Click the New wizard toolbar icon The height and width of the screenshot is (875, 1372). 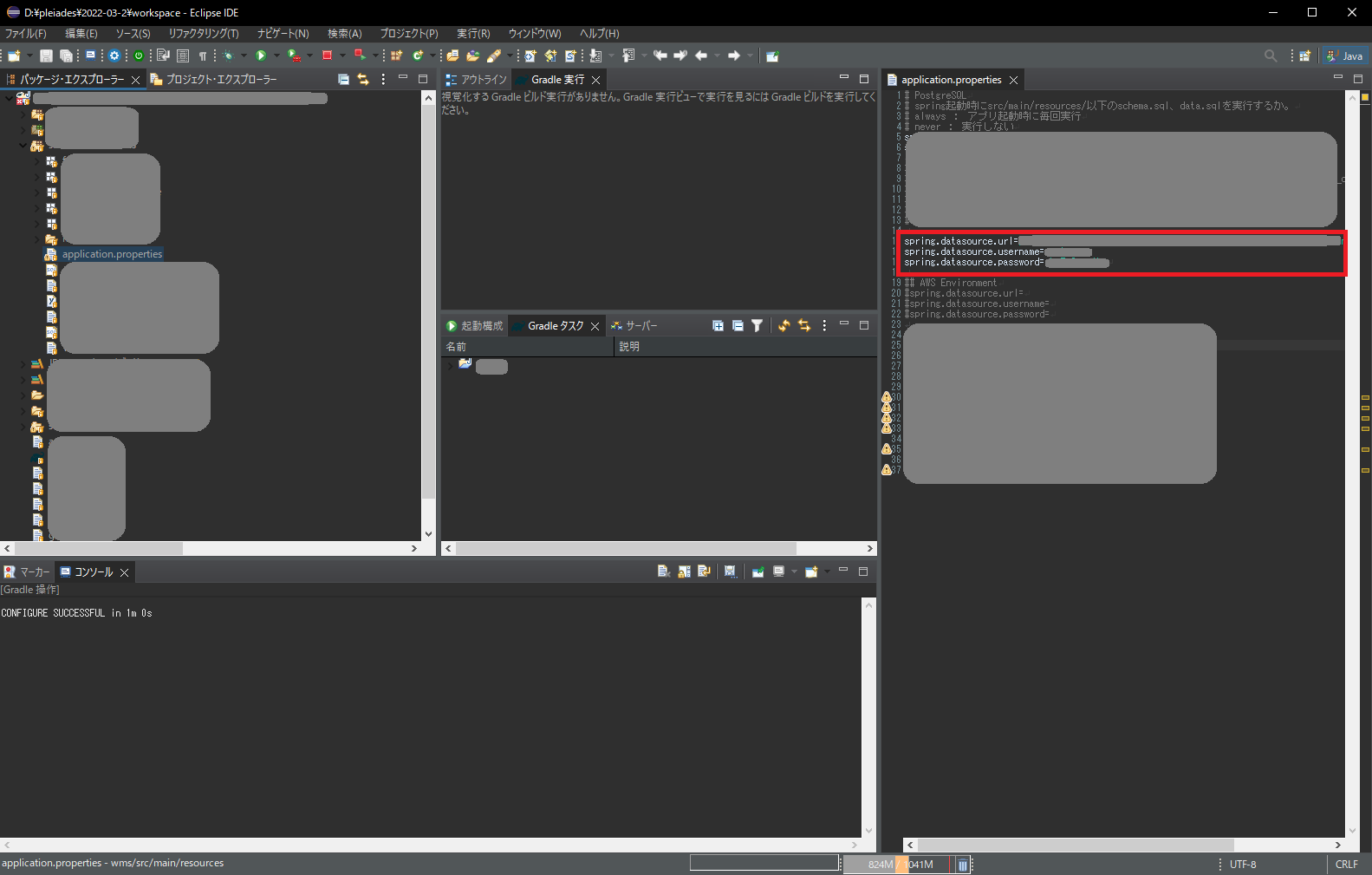pyautogui.click(x=14, y=56)
